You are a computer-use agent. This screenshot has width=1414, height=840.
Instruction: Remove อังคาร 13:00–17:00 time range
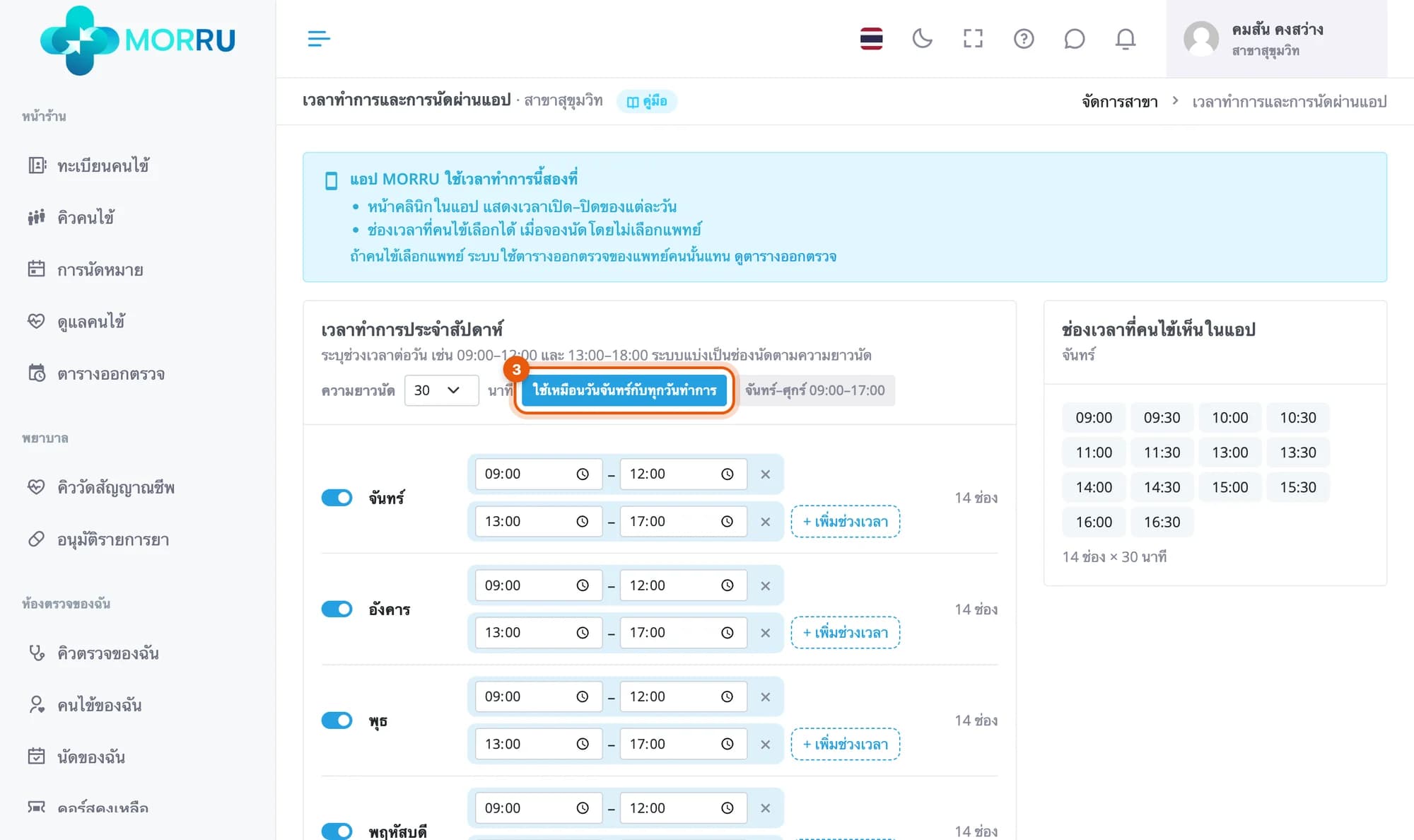765,633
